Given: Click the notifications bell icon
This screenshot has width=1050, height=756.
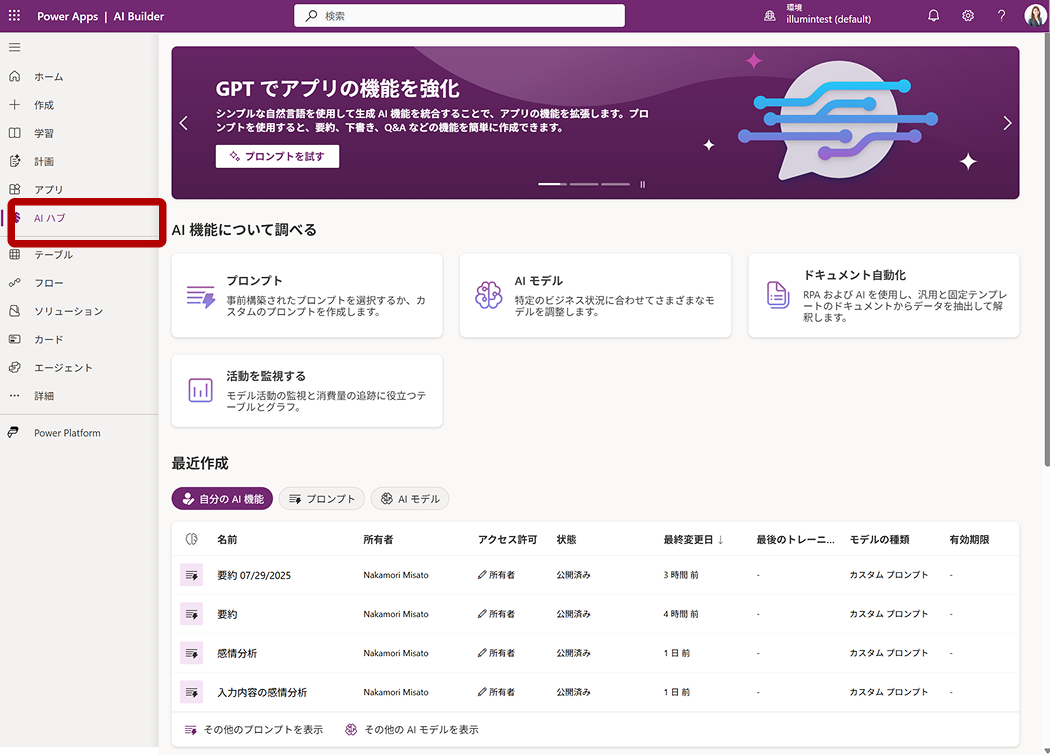Looking at the screenshot, I should click(934, 16).
